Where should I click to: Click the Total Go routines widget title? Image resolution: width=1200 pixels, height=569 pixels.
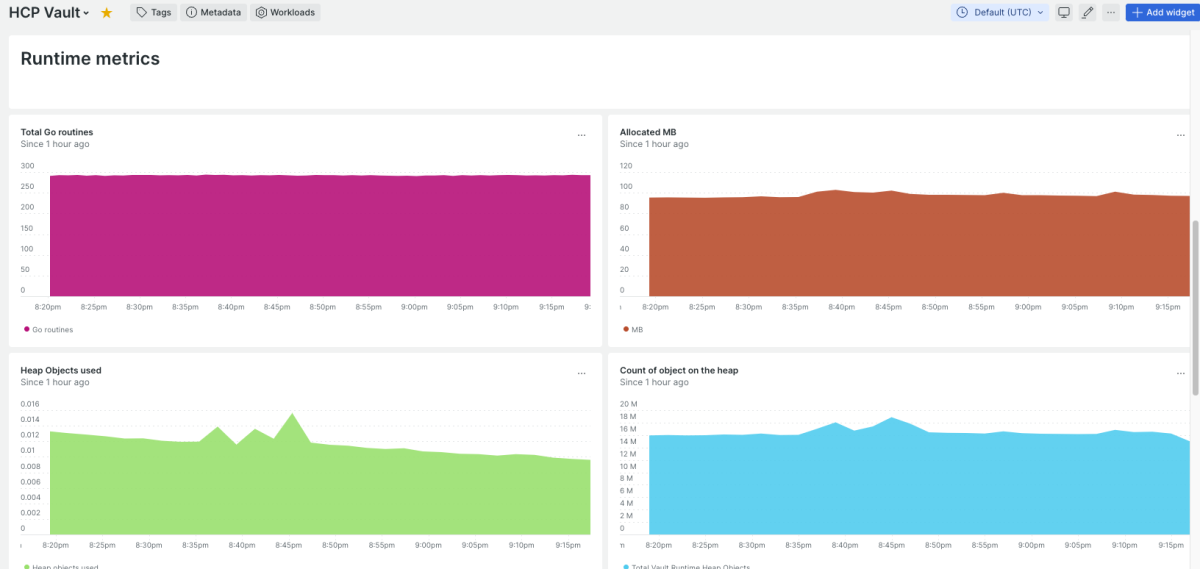[x=57, y=132]
